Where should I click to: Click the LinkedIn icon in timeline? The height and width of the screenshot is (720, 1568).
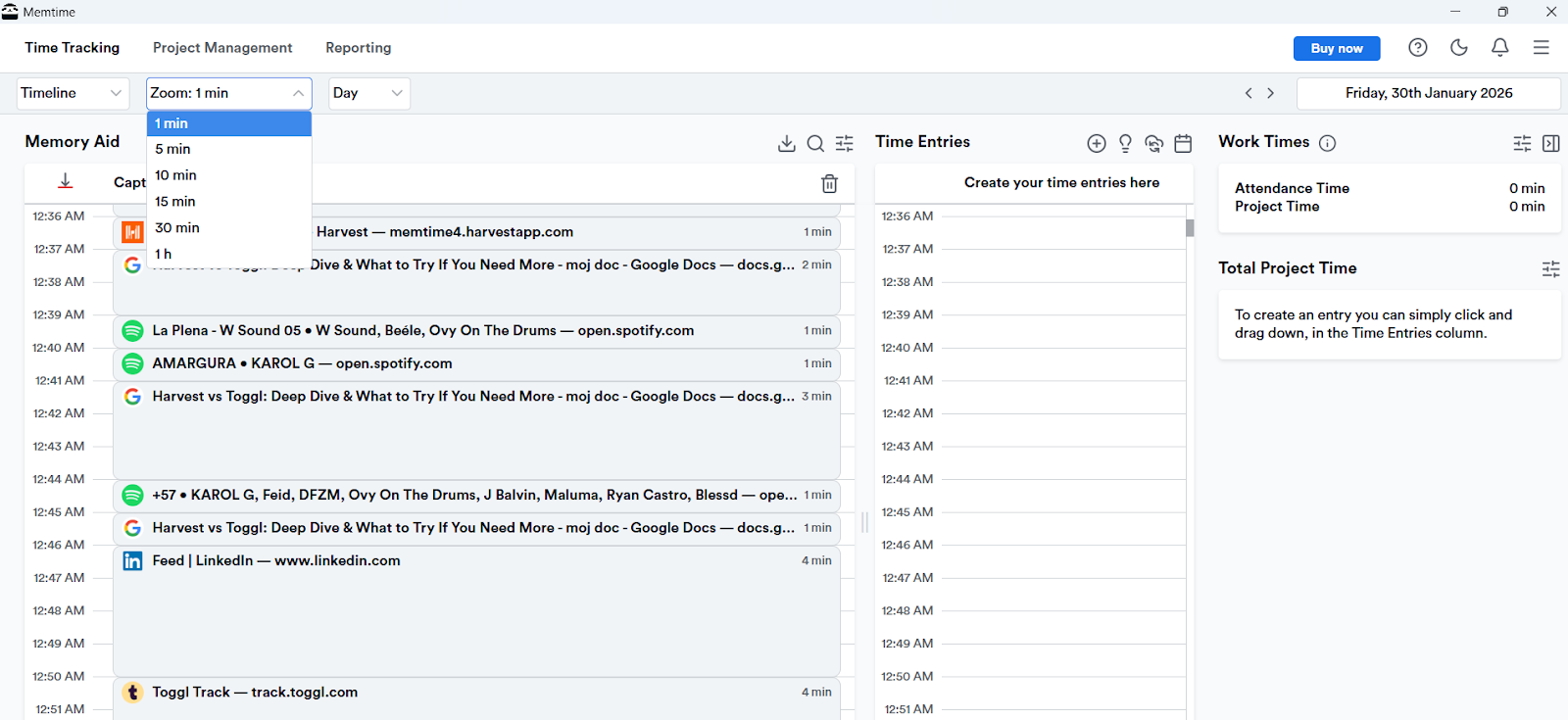[x=132, y=561]
